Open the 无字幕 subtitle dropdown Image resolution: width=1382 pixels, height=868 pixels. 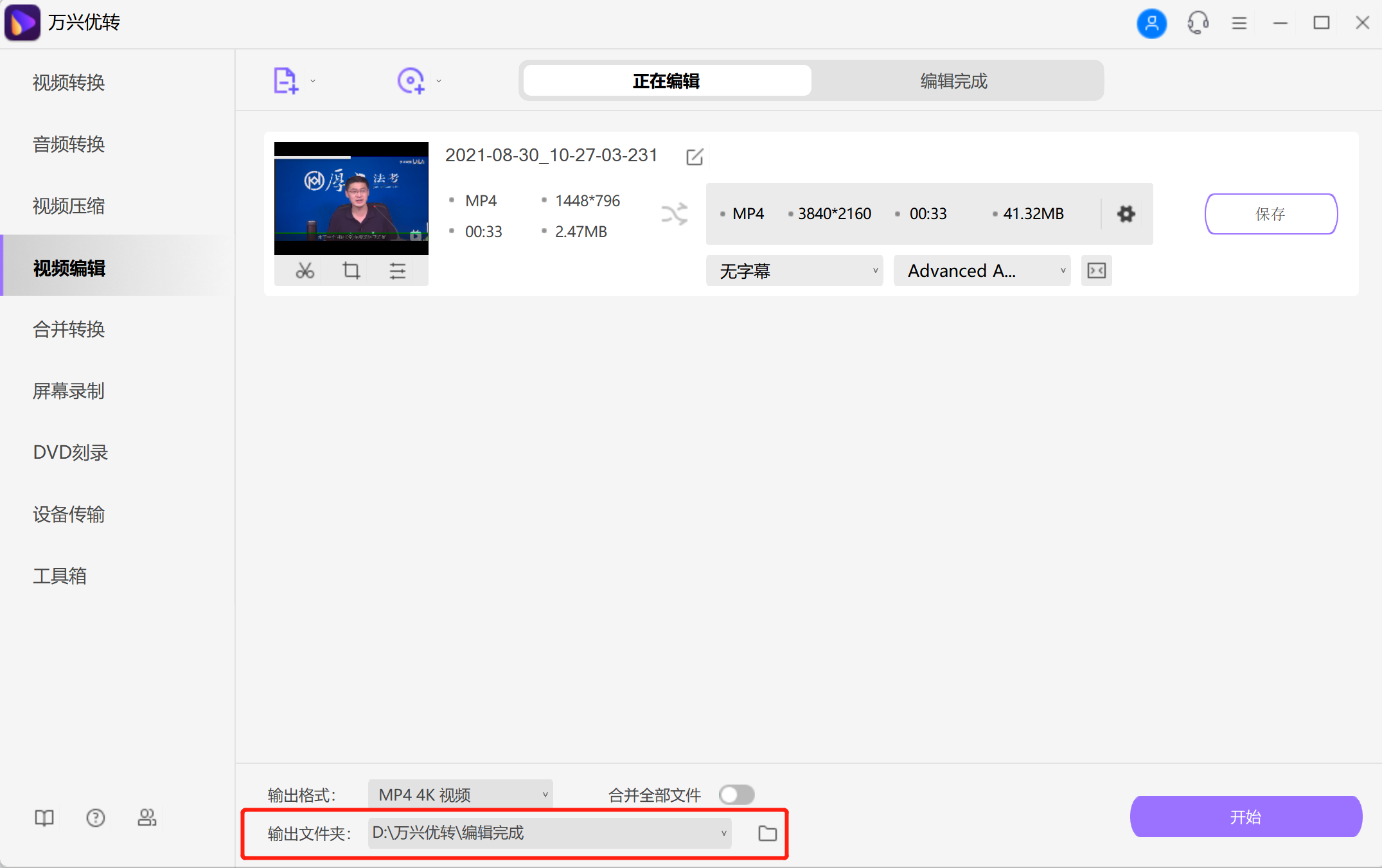795,270
